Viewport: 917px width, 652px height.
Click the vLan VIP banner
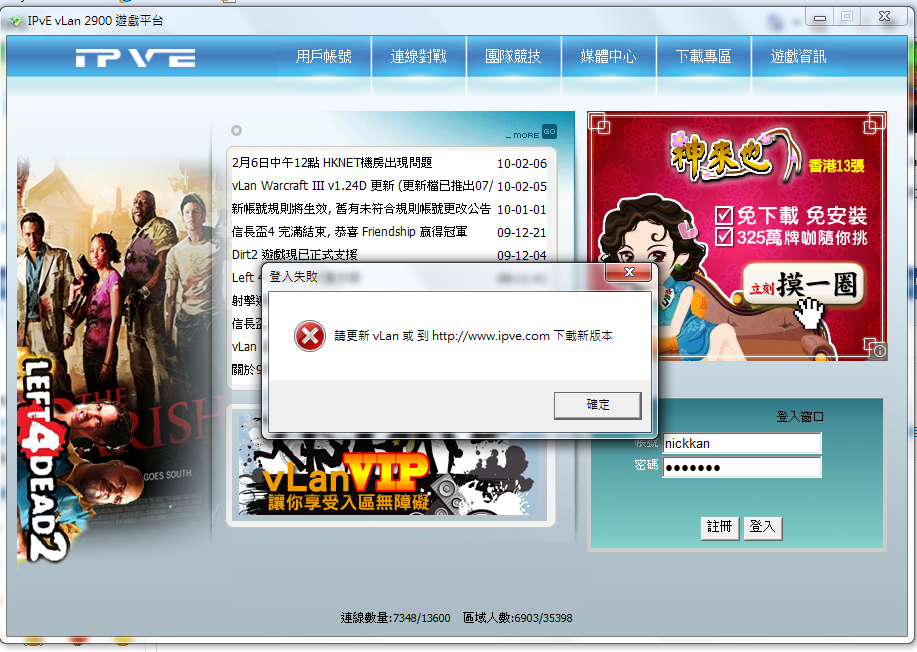pyautogui.click(x=390, y=477)
